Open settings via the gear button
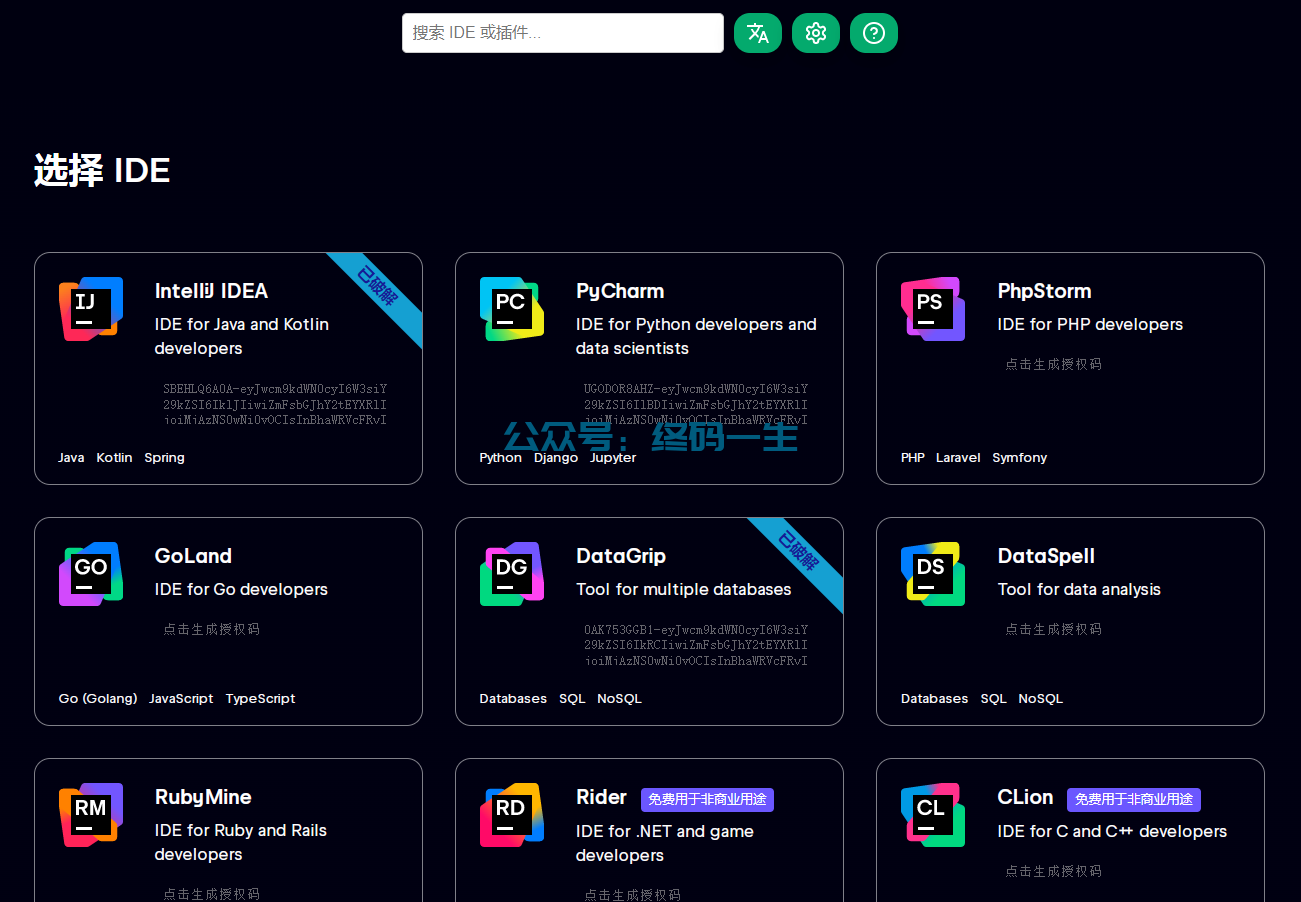 816,33
